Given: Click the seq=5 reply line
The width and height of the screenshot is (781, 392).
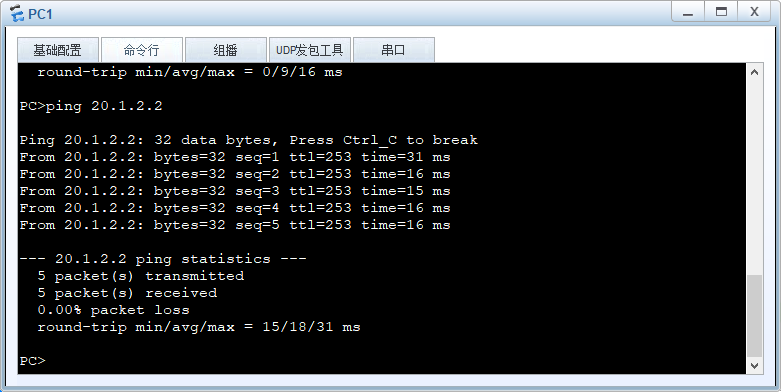Looking at the screenshot, I should 235,225.
